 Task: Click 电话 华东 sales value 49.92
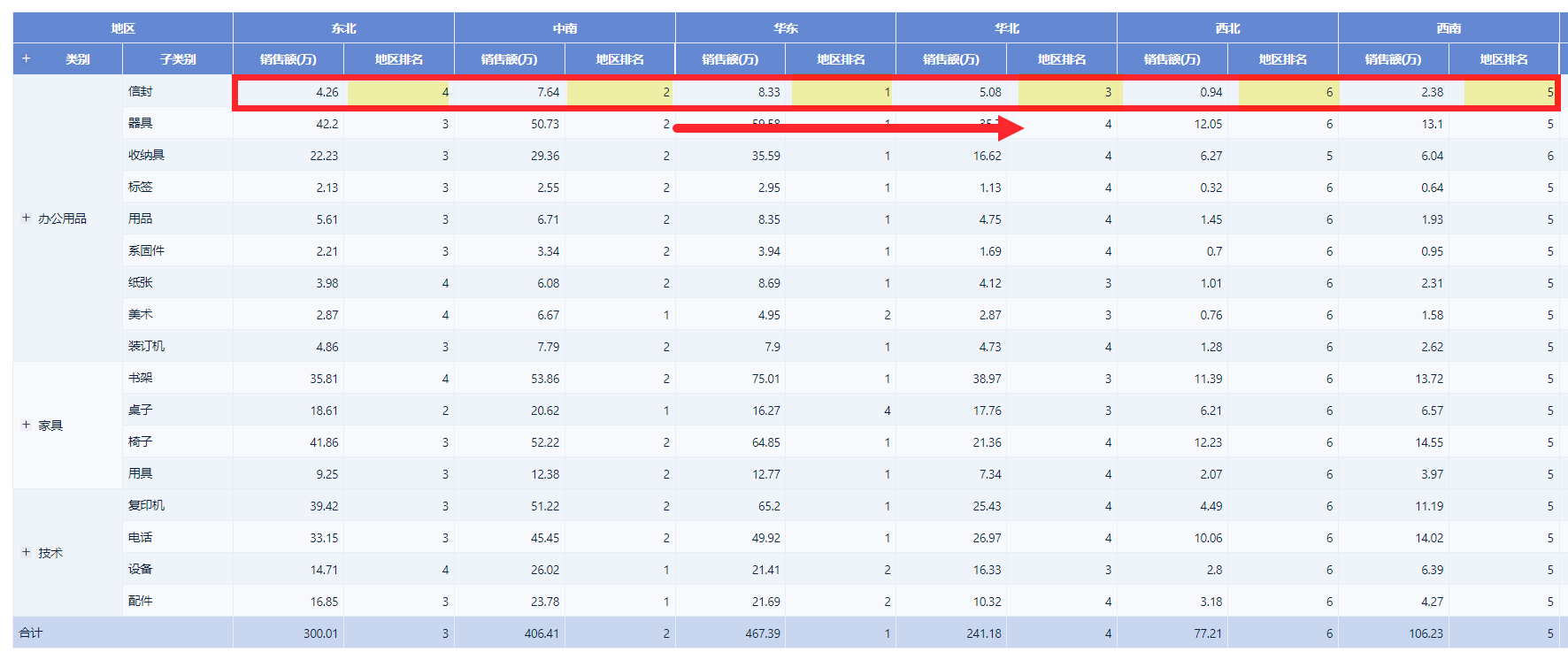(766, 538)
